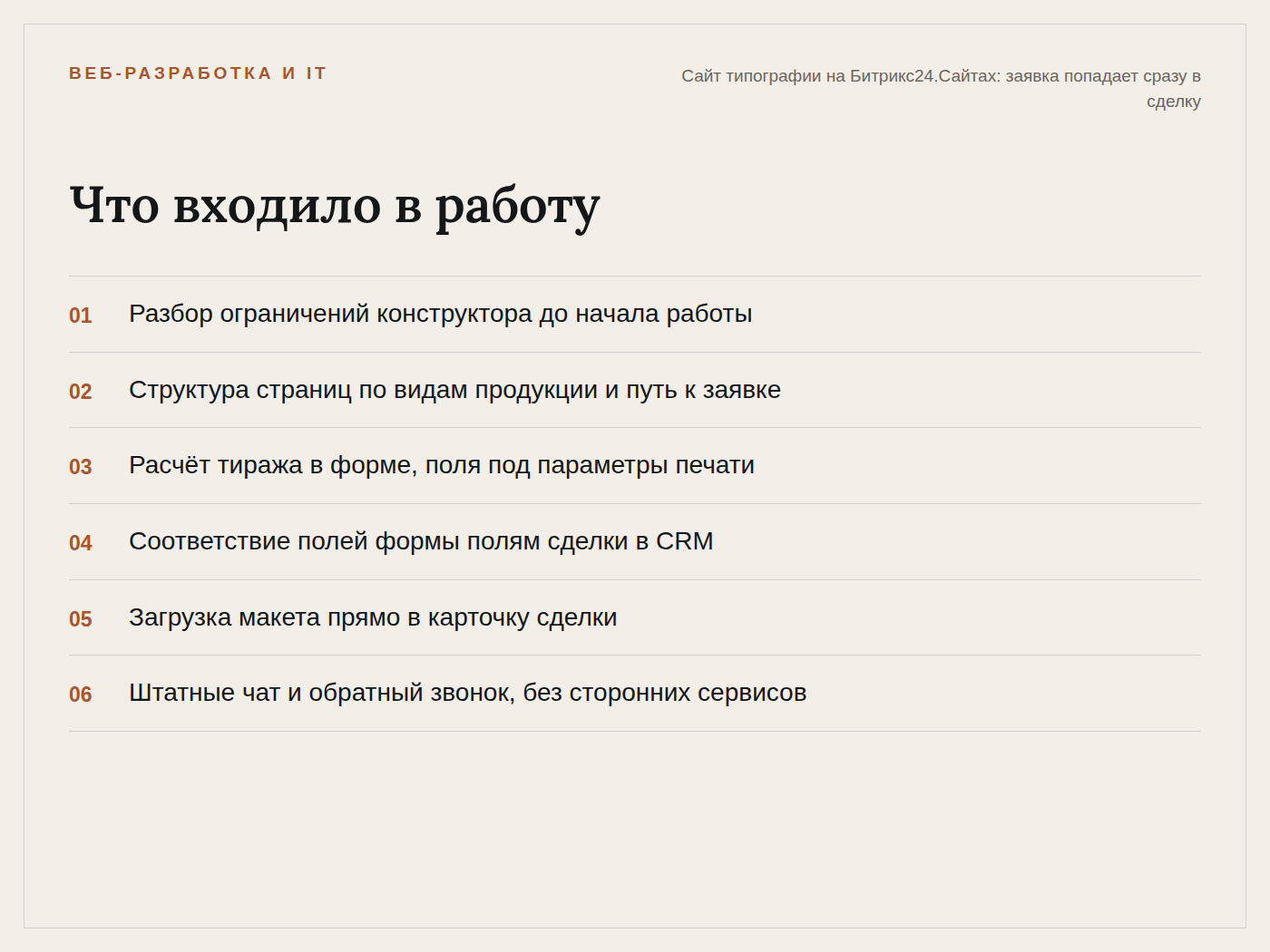Click the list number "06"
The image size is (1270, 952).
(x=81, y=695)
